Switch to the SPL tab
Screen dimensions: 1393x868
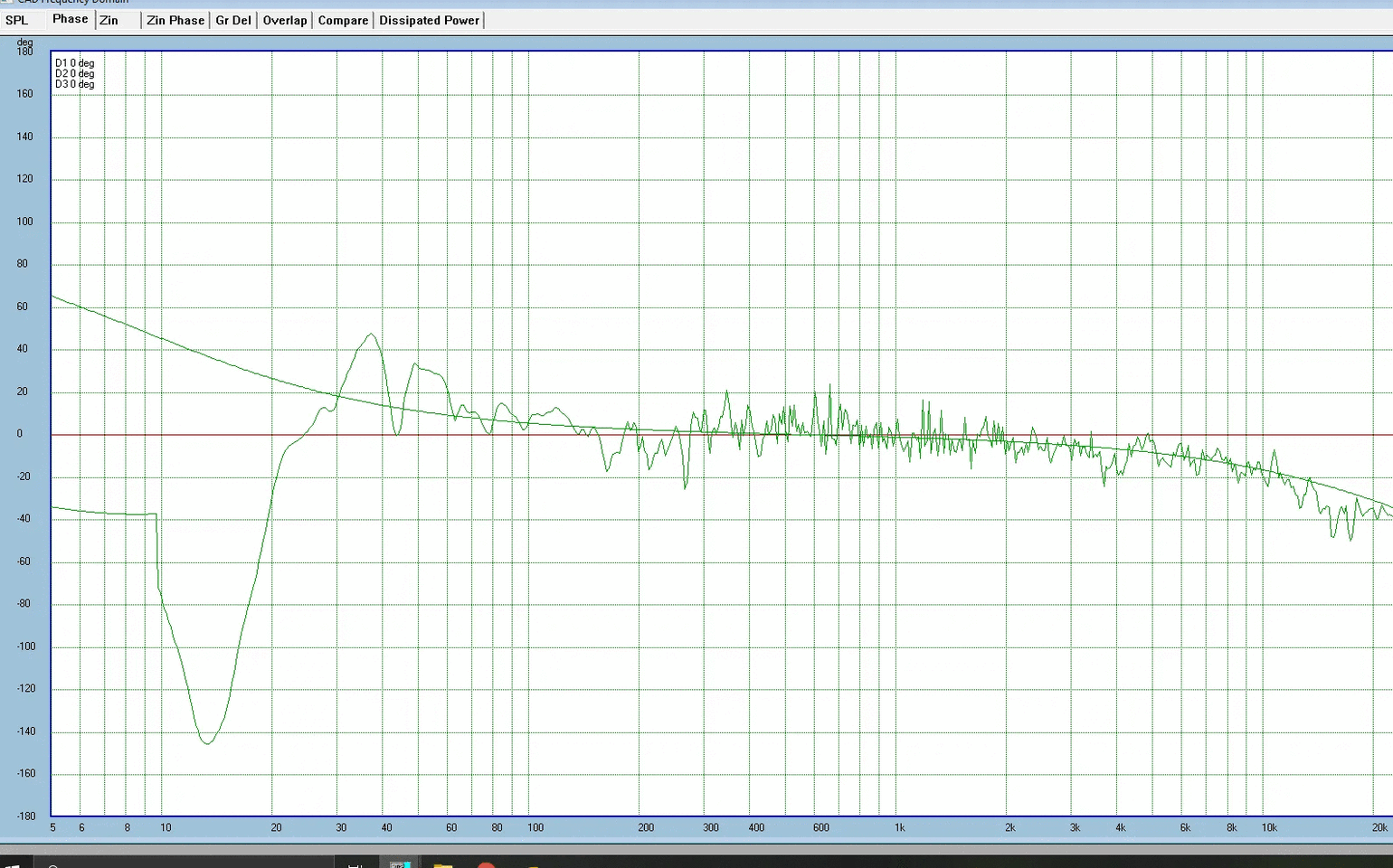coord(17,20)
